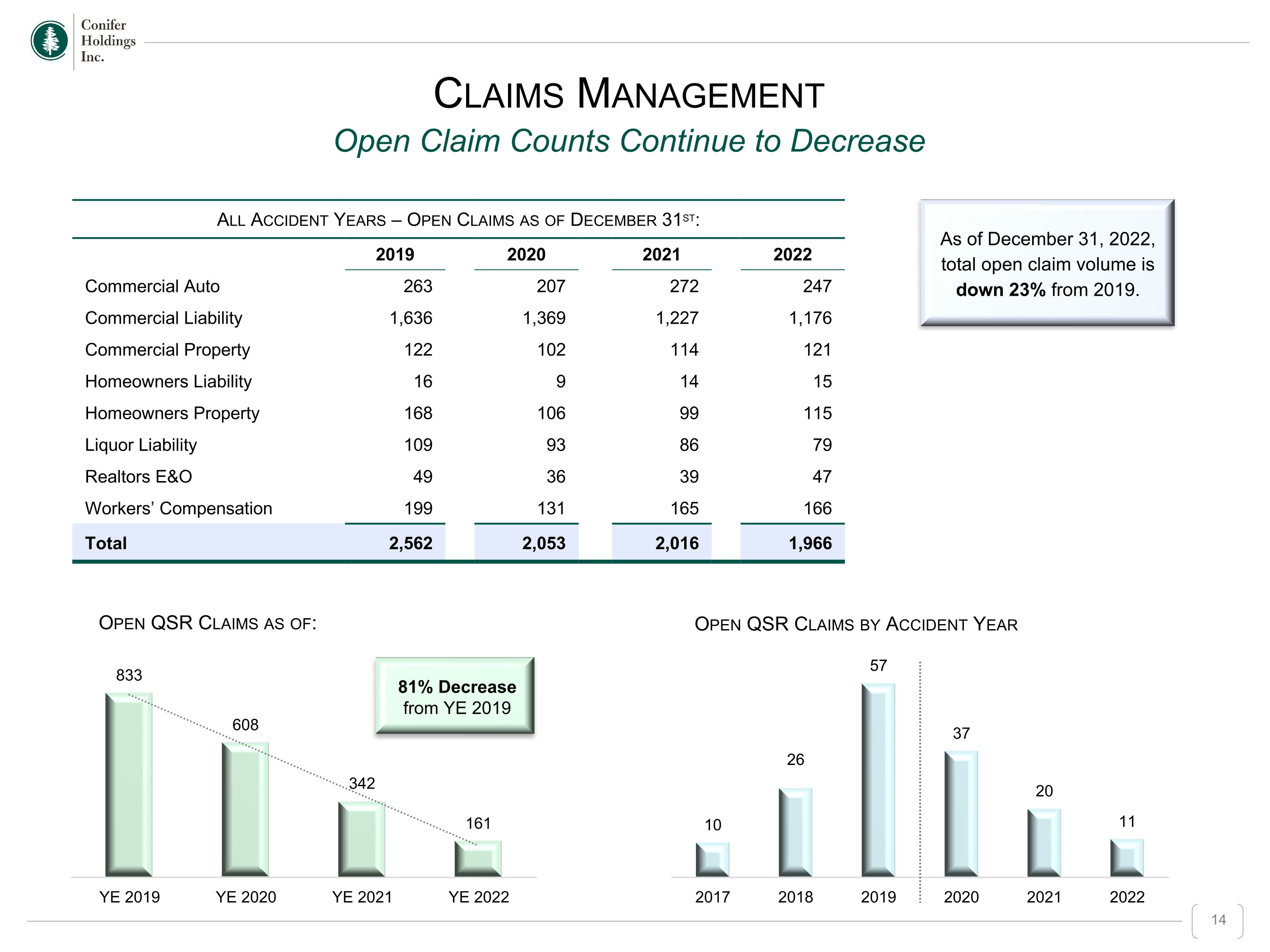Click total 2020 value 2,053

click(x=544, y=543)
